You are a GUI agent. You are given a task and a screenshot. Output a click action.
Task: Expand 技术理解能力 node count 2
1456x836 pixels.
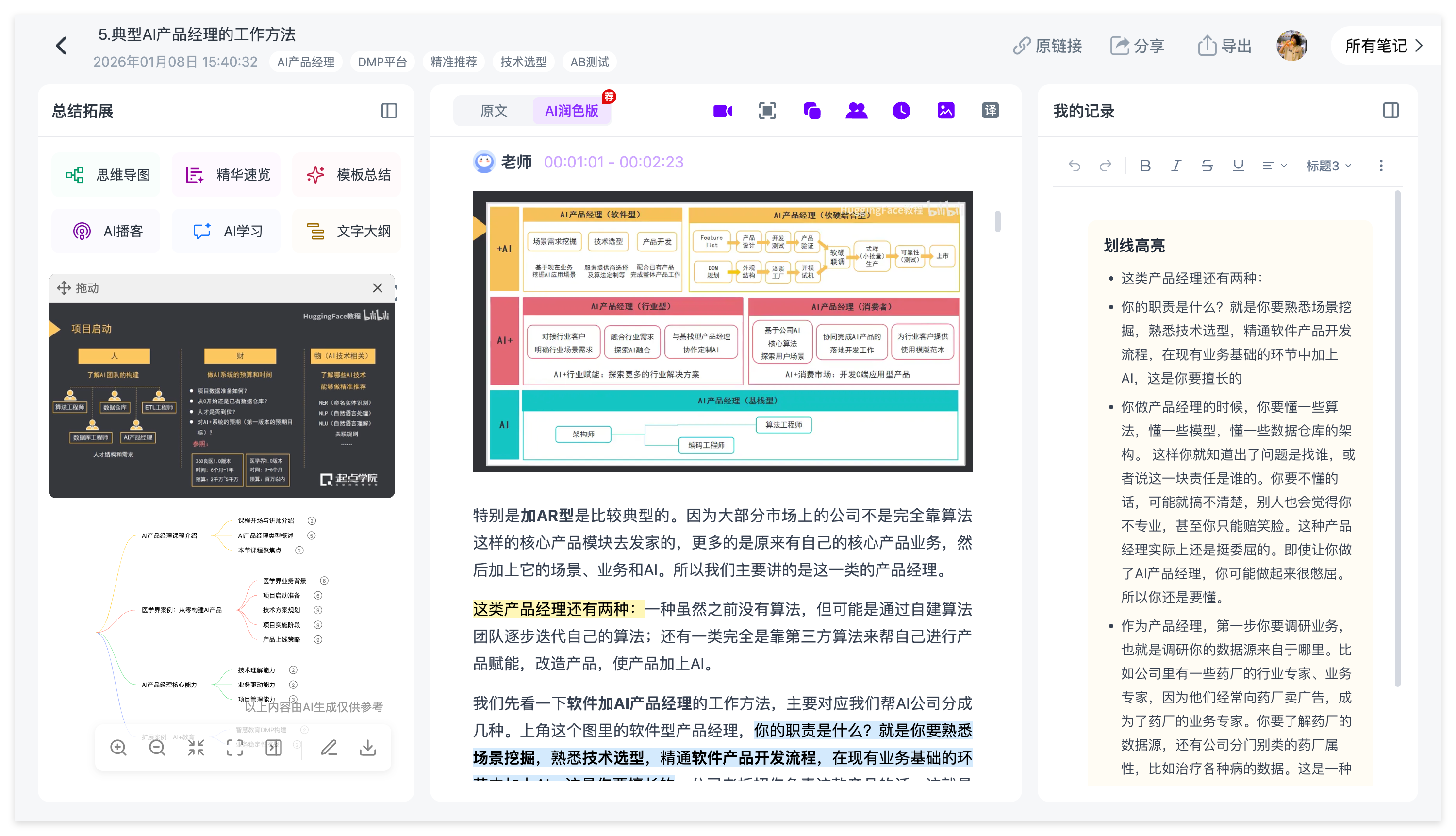click(293, 670)
